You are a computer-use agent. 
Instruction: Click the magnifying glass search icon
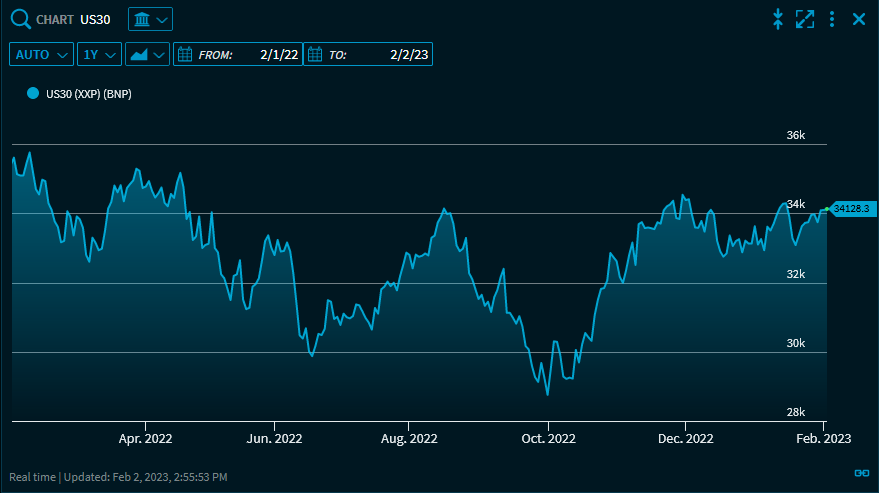(20, 19)
